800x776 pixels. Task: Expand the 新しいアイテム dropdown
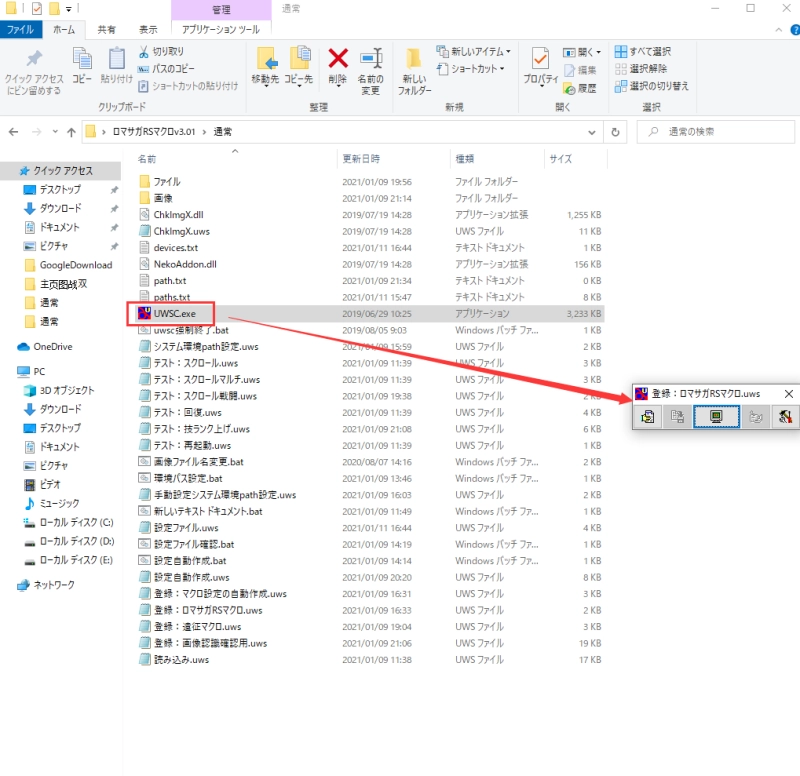click(475, 51)
